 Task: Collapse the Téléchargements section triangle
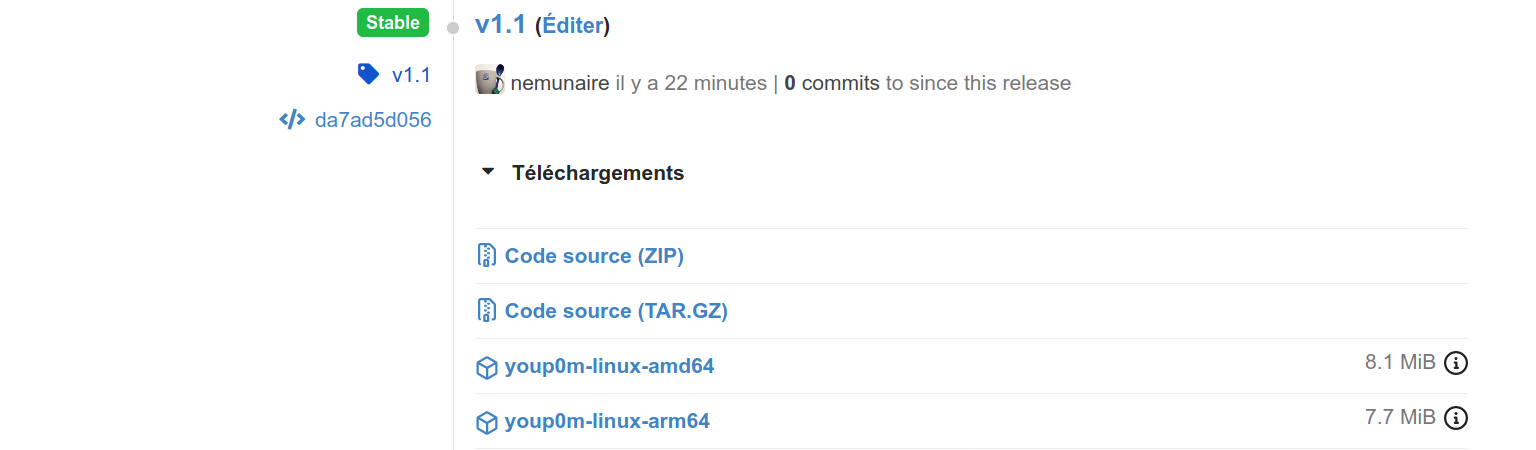[488, 172]
